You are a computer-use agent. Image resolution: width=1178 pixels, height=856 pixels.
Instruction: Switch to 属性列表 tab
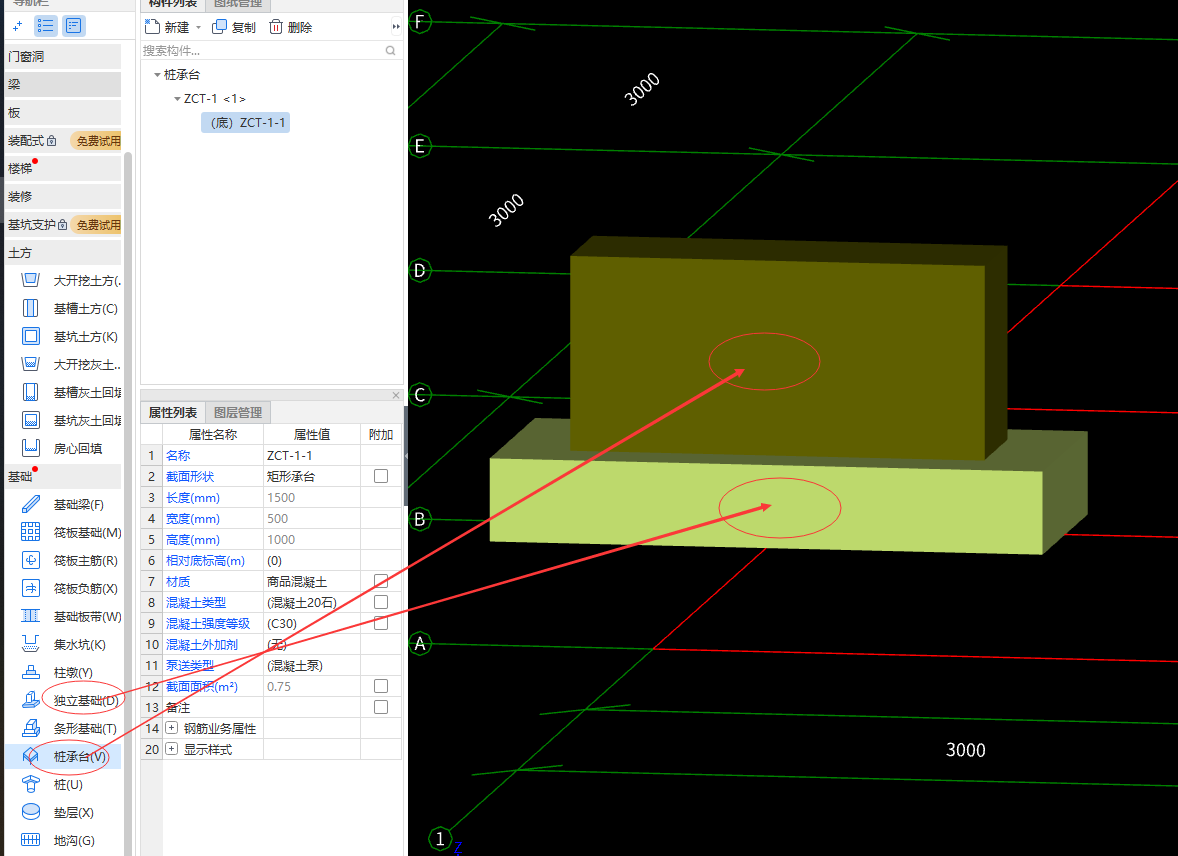click(x=173, y=413)
